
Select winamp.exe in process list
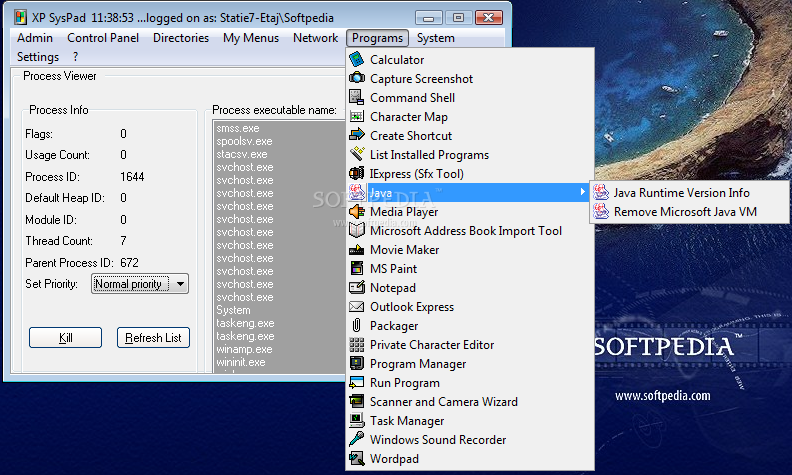click(x=244, y=349)
